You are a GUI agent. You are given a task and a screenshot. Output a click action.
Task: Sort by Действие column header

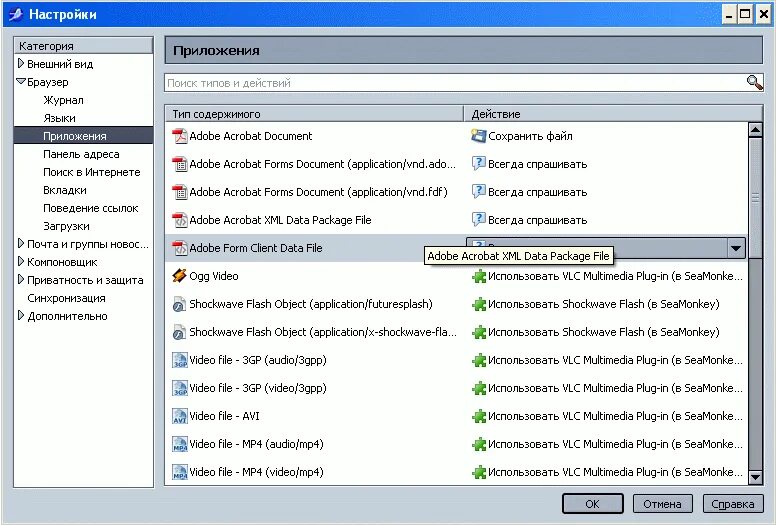tap(613, 114)
